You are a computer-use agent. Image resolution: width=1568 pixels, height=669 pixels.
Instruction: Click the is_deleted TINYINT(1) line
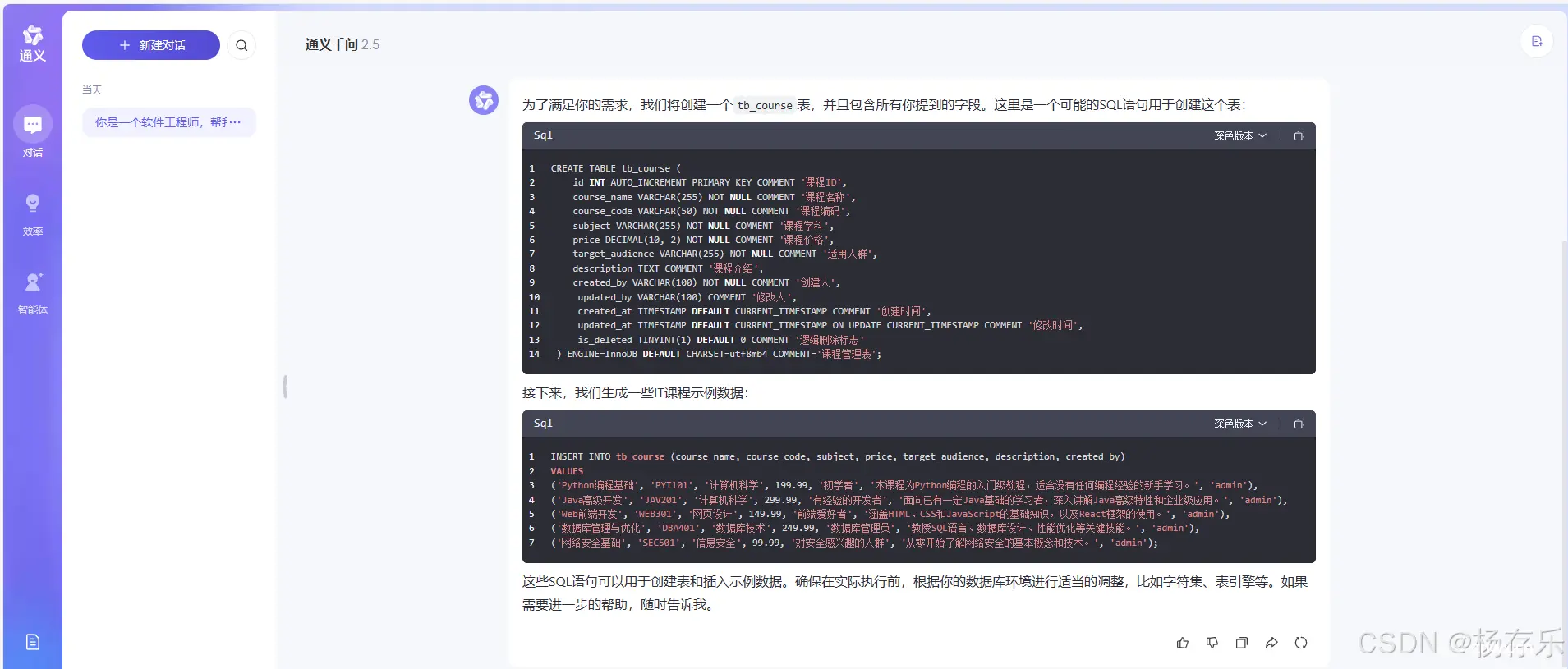click(x=721, y=340)
